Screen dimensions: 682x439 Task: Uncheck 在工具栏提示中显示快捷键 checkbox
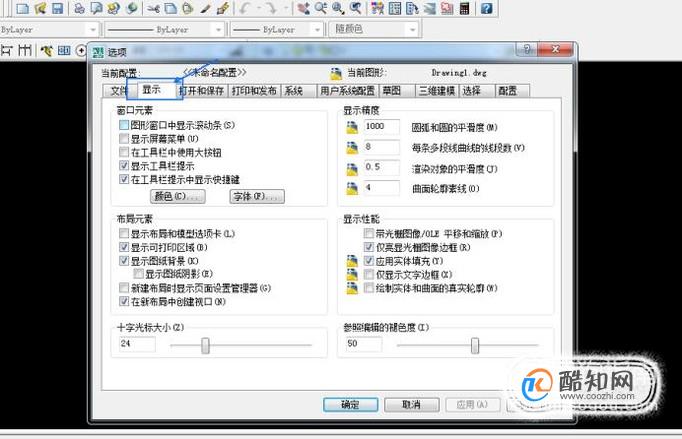pyautogui.click(x=124, y=179)
